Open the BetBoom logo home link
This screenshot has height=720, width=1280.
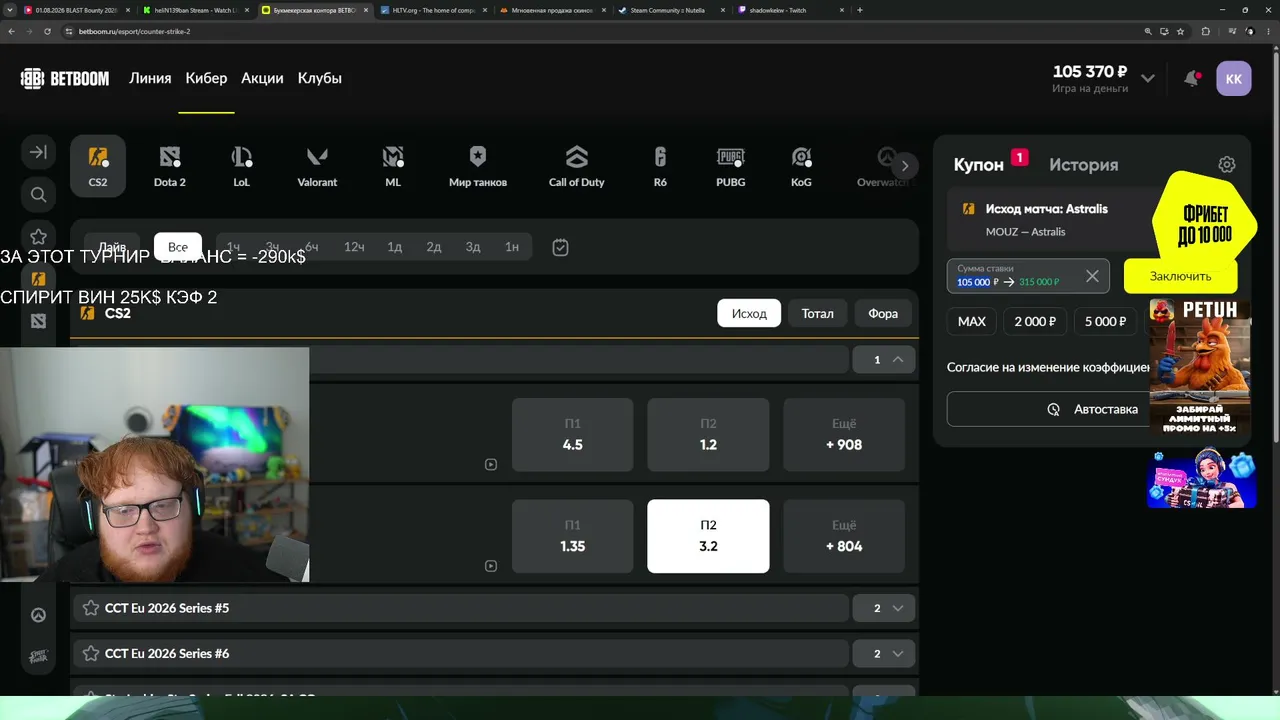pos(65,79)
